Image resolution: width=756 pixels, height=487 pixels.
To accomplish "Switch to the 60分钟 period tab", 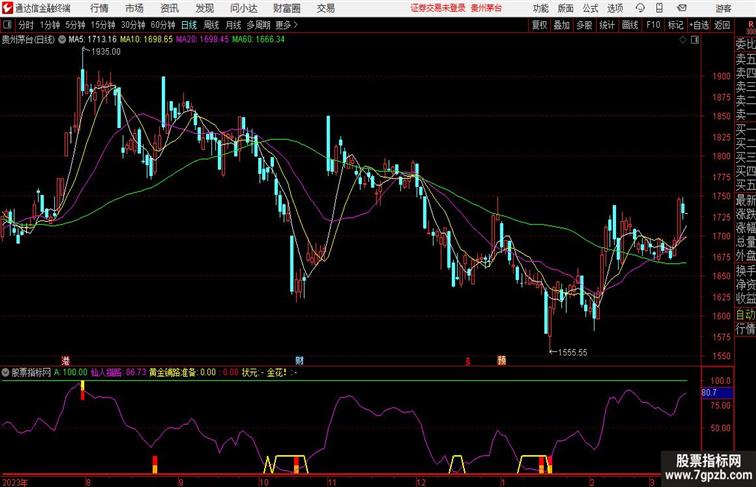I will (163, 25).
